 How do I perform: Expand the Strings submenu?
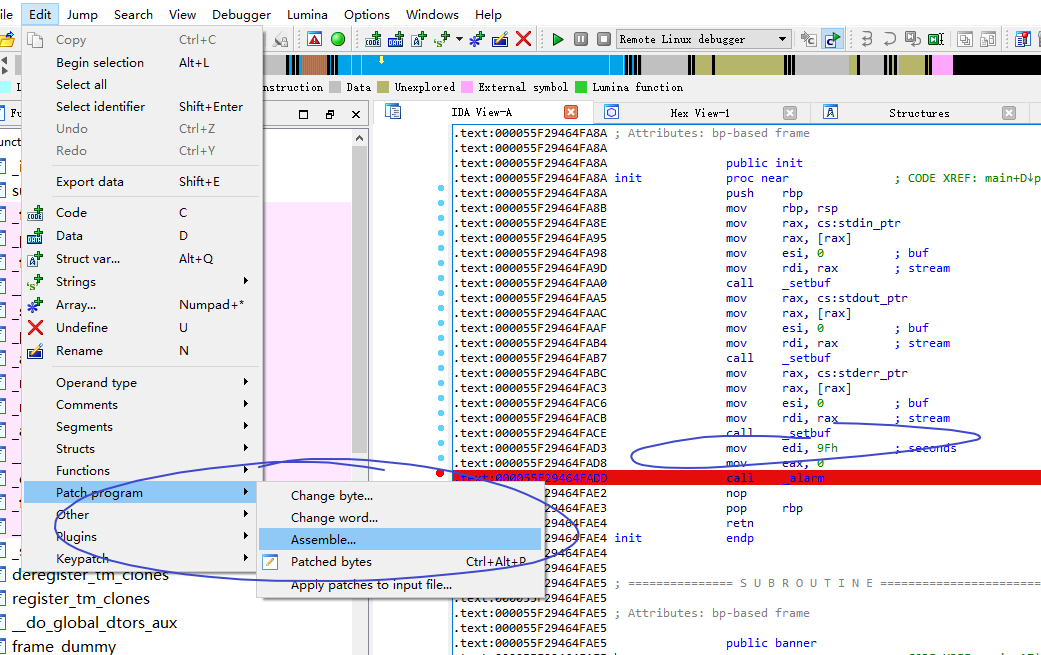click(x=142, y=281)
